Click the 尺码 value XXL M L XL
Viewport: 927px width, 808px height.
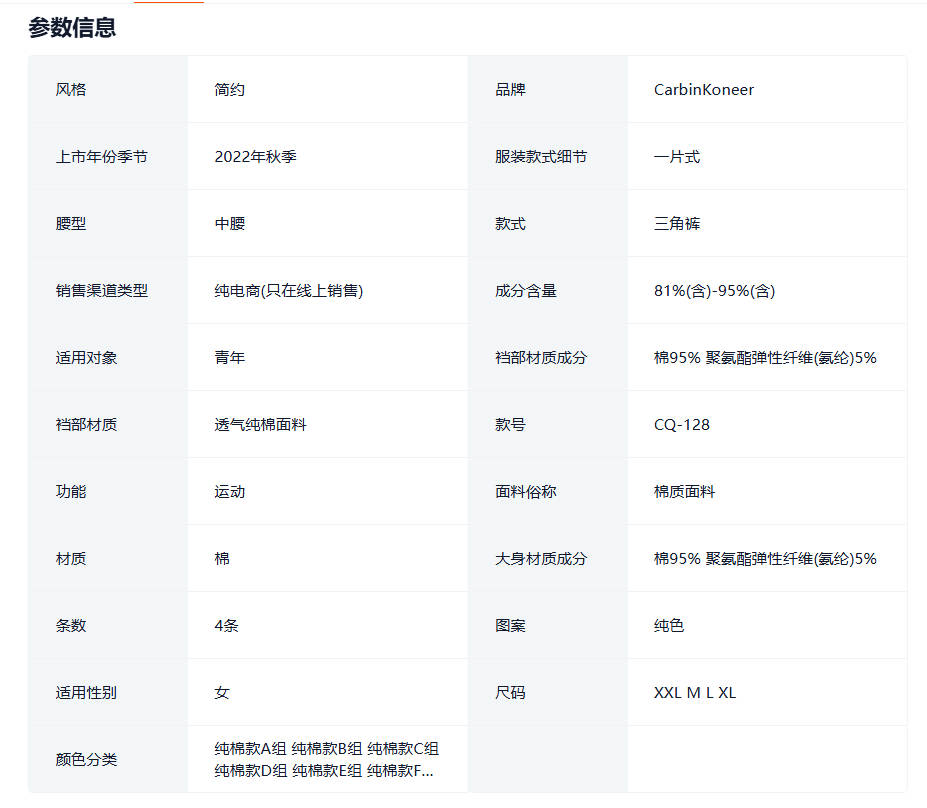pos(694,693)
